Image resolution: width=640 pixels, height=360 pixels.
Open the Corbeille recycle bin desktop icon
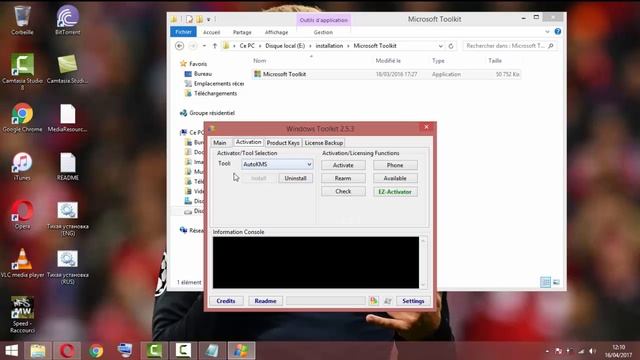pos(22,20)
